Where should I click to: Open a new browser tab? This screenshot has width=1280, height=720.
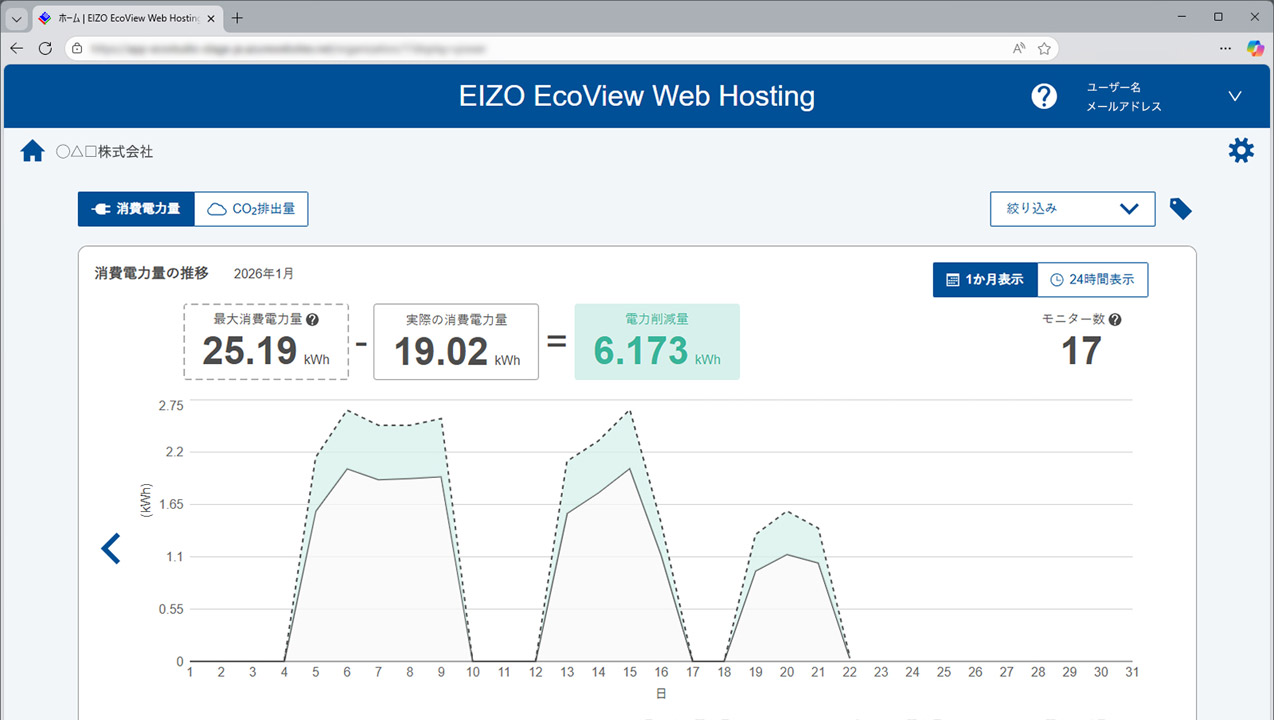pyautogui.click(x=236, y=17)
